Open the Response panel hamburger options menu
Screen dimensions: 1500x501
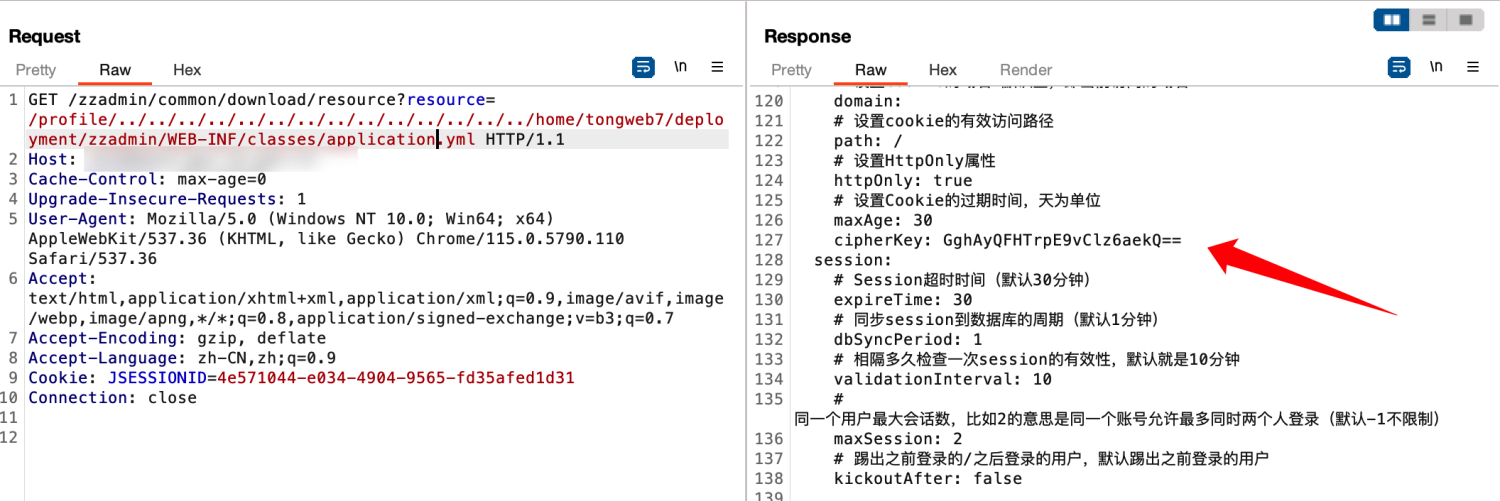(x=1472, y=67)
